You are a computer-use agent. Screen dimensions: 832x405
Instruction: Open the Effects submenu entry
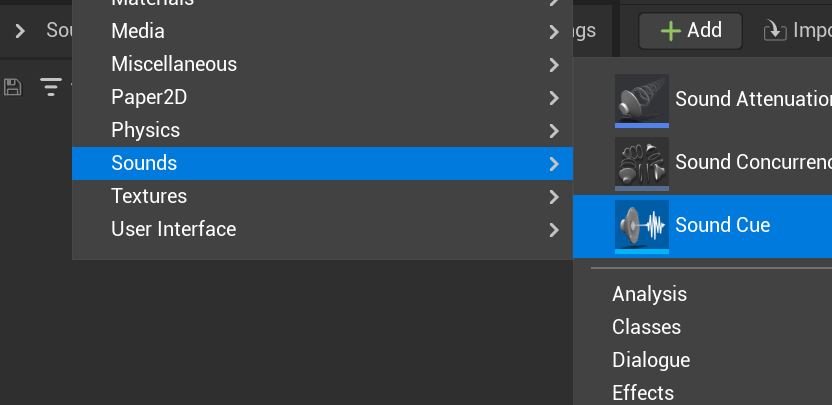click(x=643, y=393)
